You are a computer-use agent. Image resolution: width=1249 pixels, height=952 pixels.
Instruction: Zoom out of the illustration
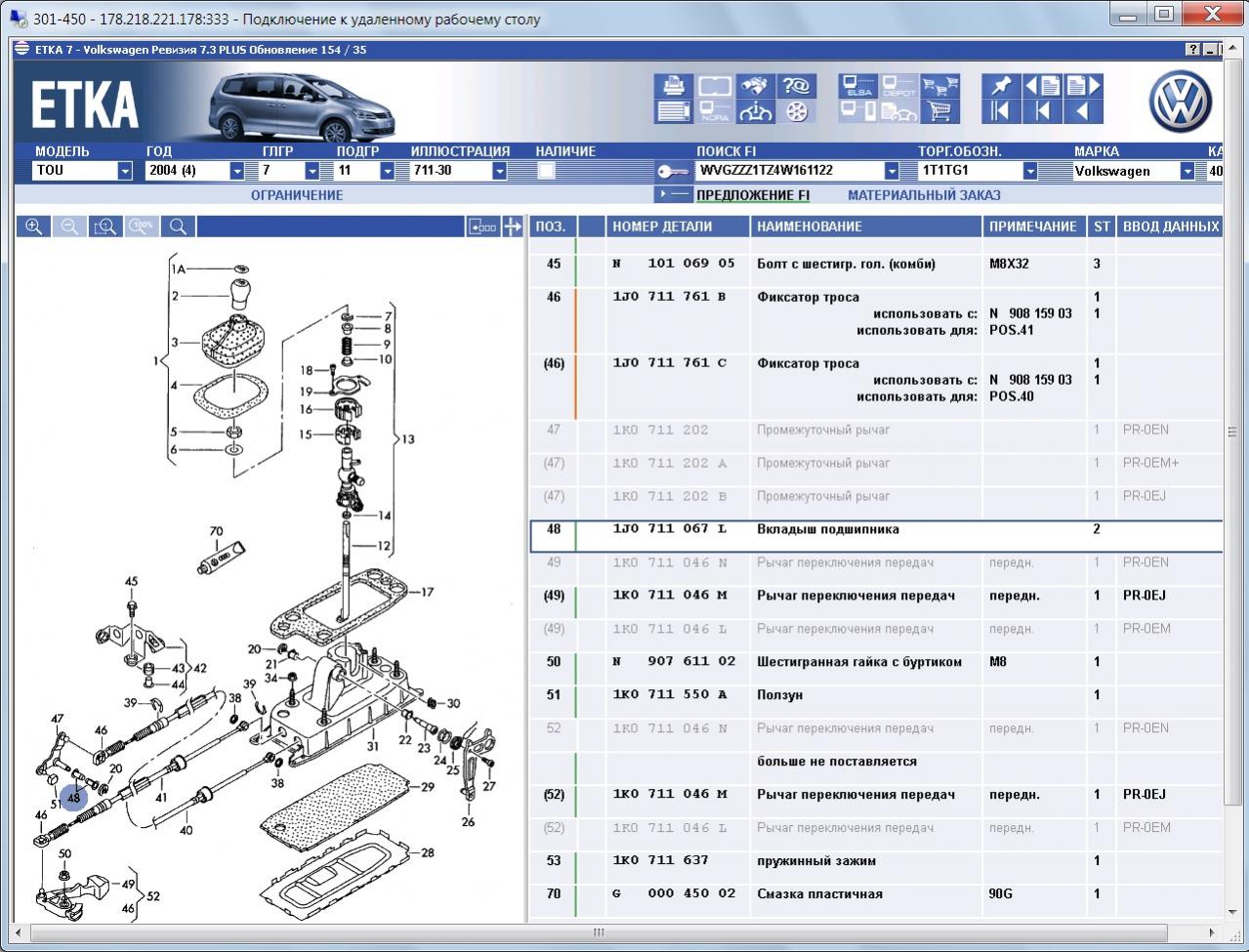click(69, 227)
